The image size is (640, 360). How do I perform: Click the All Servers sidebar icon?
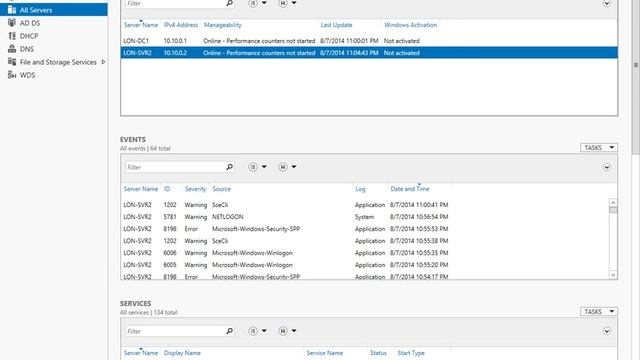[12, 10]
